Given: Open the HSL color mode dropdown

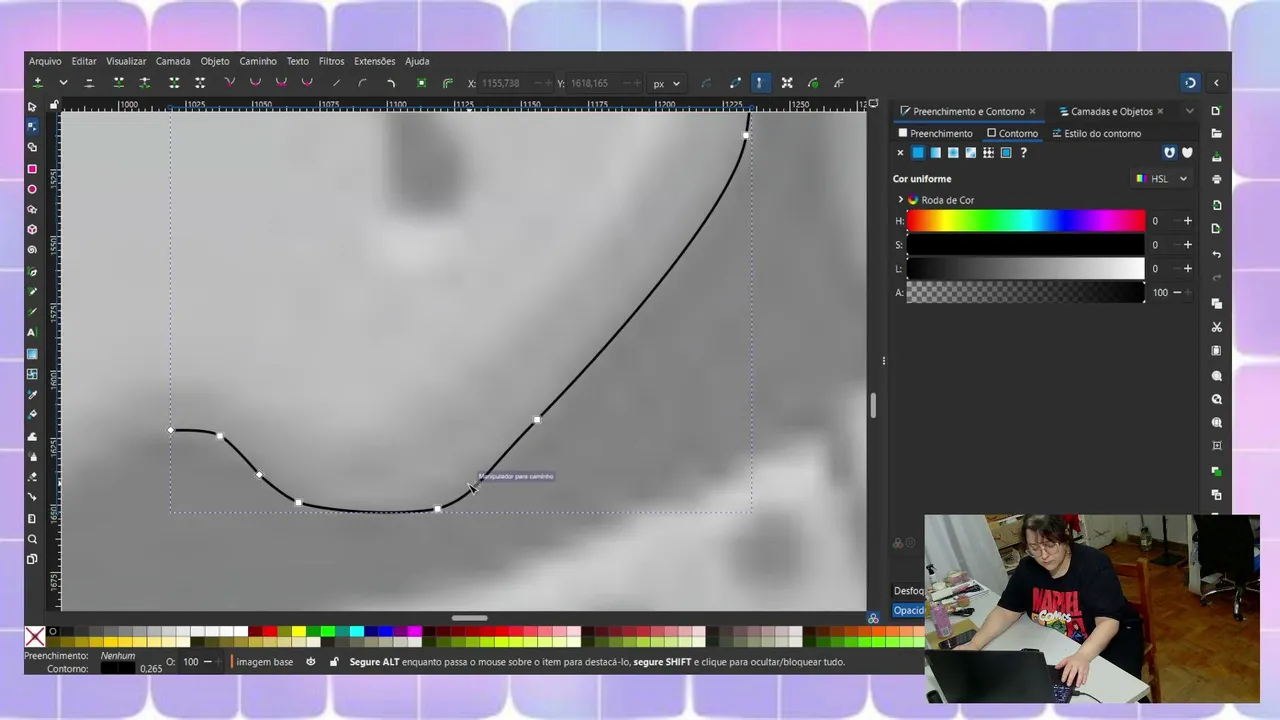Looking at the screenshot, I should [x=1161, y=179].
